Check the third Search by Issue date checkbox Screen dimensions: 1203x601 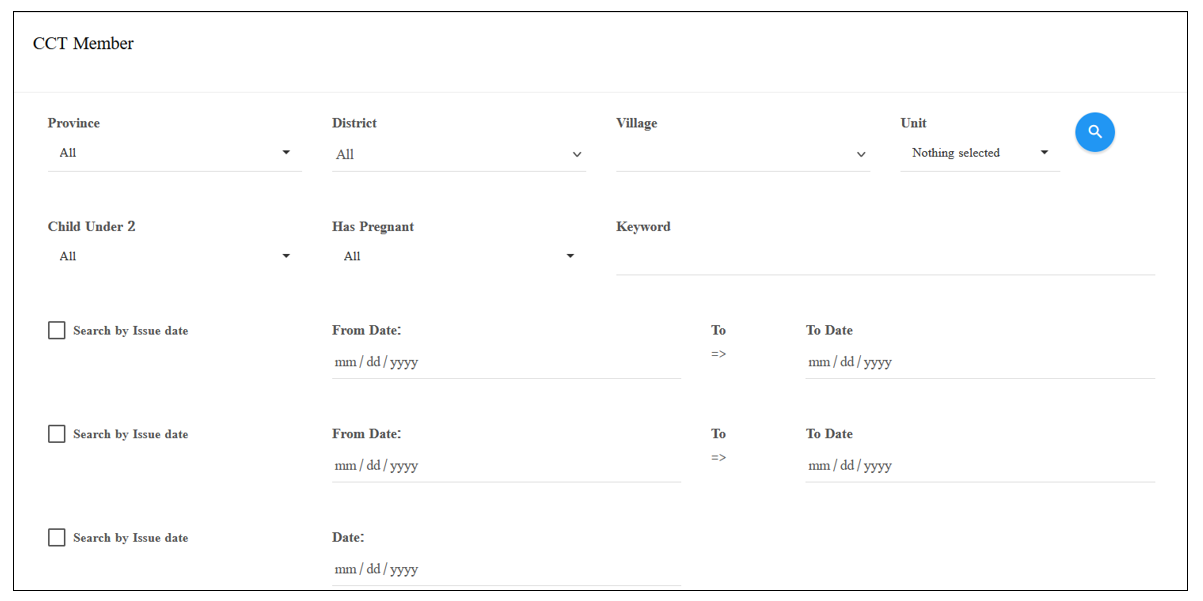pyautogui.click(x=57, y=538)
